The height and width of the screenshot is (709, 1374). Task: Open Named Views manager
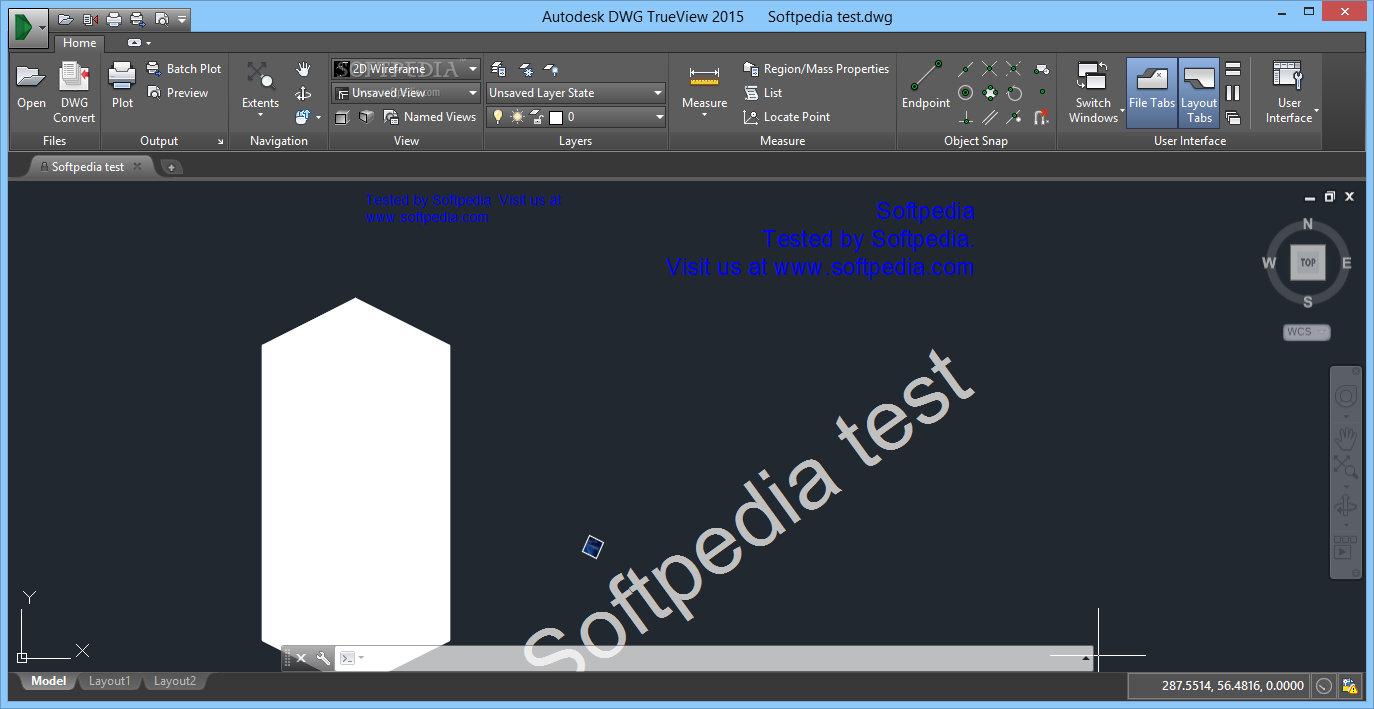[x=430, y=117]
